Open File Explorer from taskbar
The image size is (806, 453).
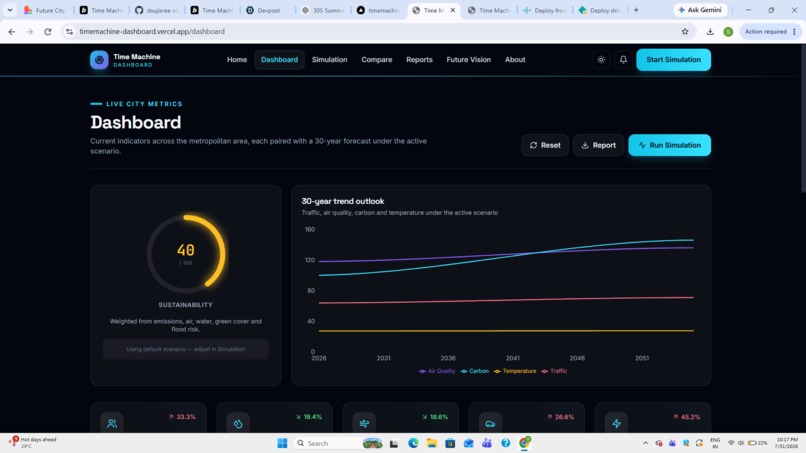pyautogui.click(x=432, y=443)
